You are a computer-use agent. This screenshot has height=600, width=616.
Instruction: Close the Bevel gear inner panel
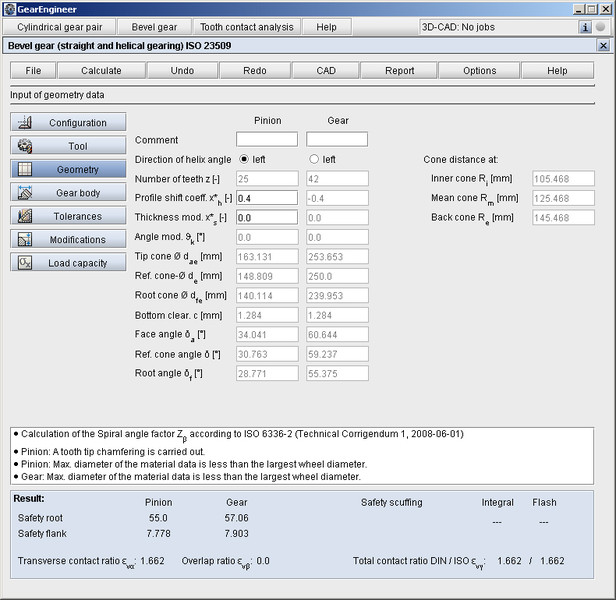pos(602,46)
